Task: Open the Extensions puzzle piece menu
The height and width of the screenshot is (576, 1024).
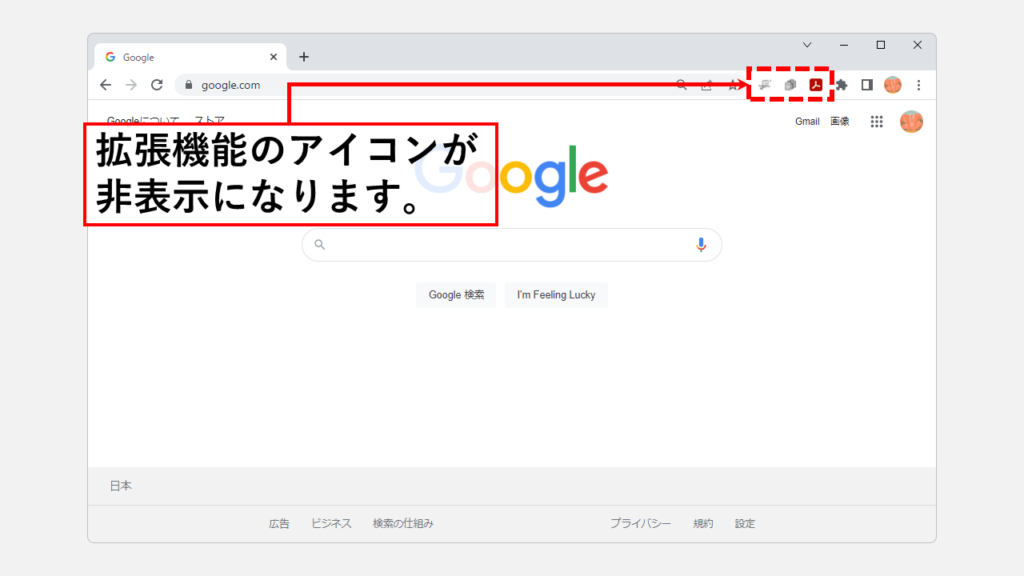Action: point(842,85)
